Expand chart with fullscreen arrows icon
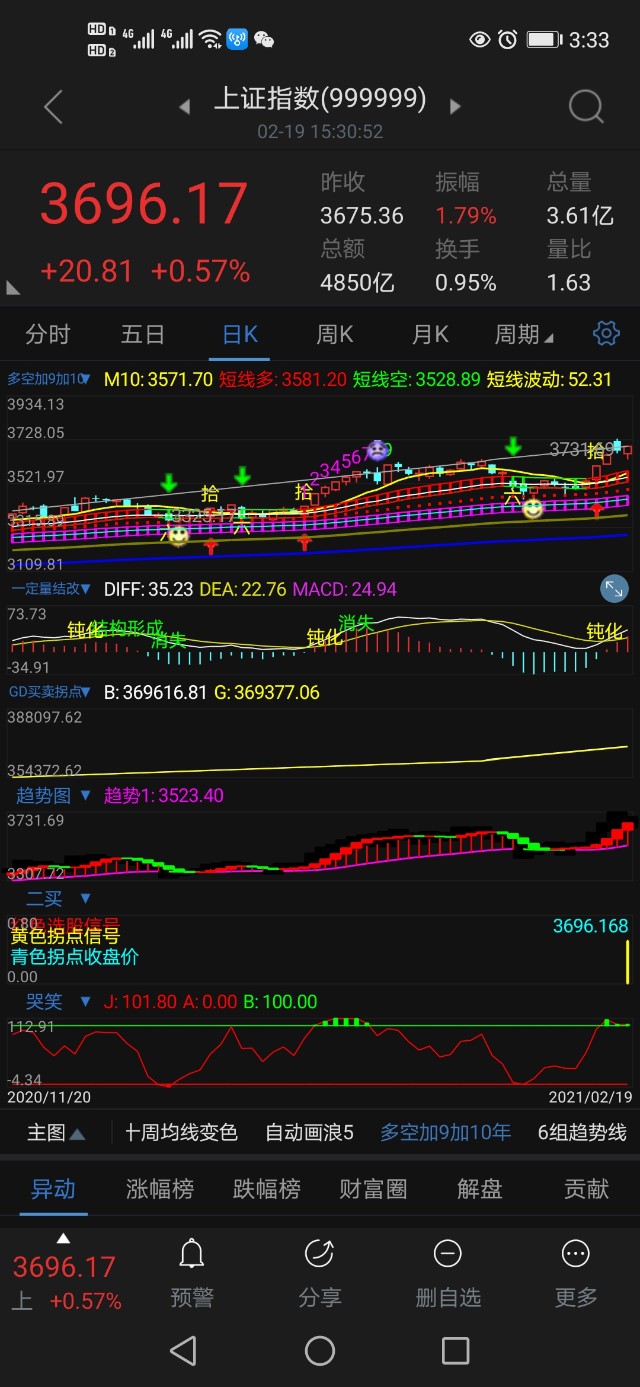The height and width of the screenshot is (1387, 640). (x=614, y=589)
